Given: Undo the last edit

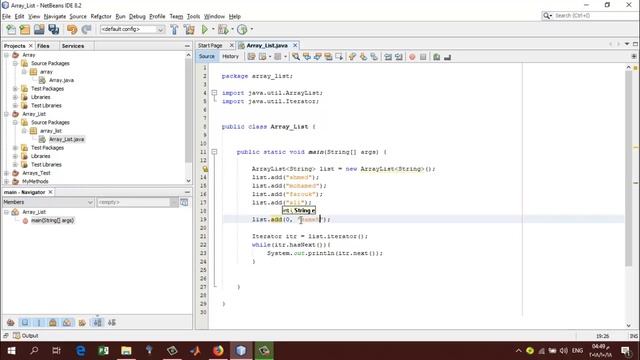Looking at the screenshot, I should pos(72,29).
